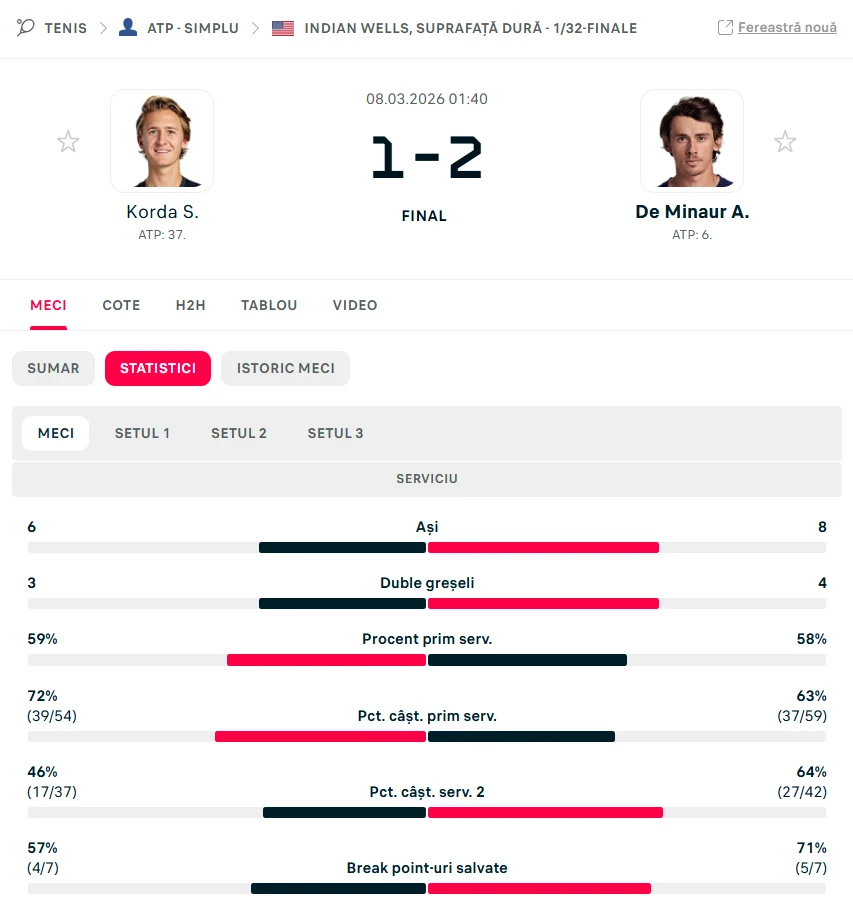Select the SUMAR button
This screenshot has height=899, width=853.
54,368
